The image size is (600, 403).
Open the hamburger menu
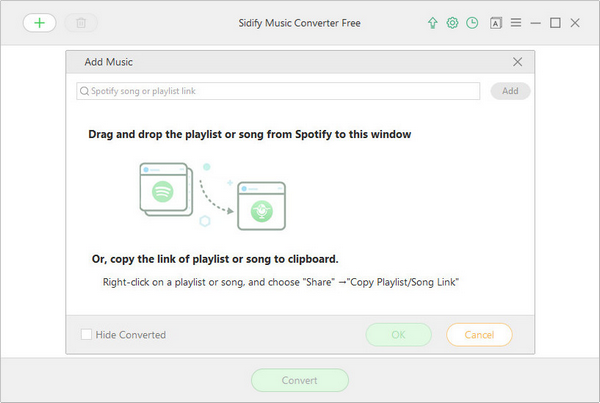[x=516, y=23]
